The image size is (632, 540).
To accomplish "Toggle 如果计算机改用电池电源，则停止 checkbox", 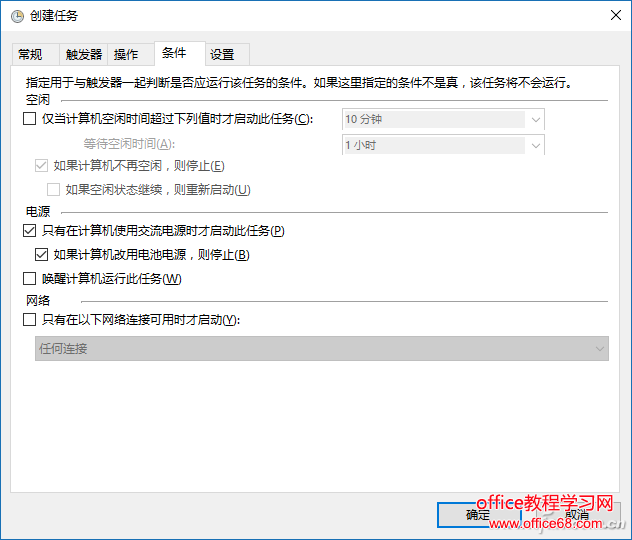I will [41, 254].
